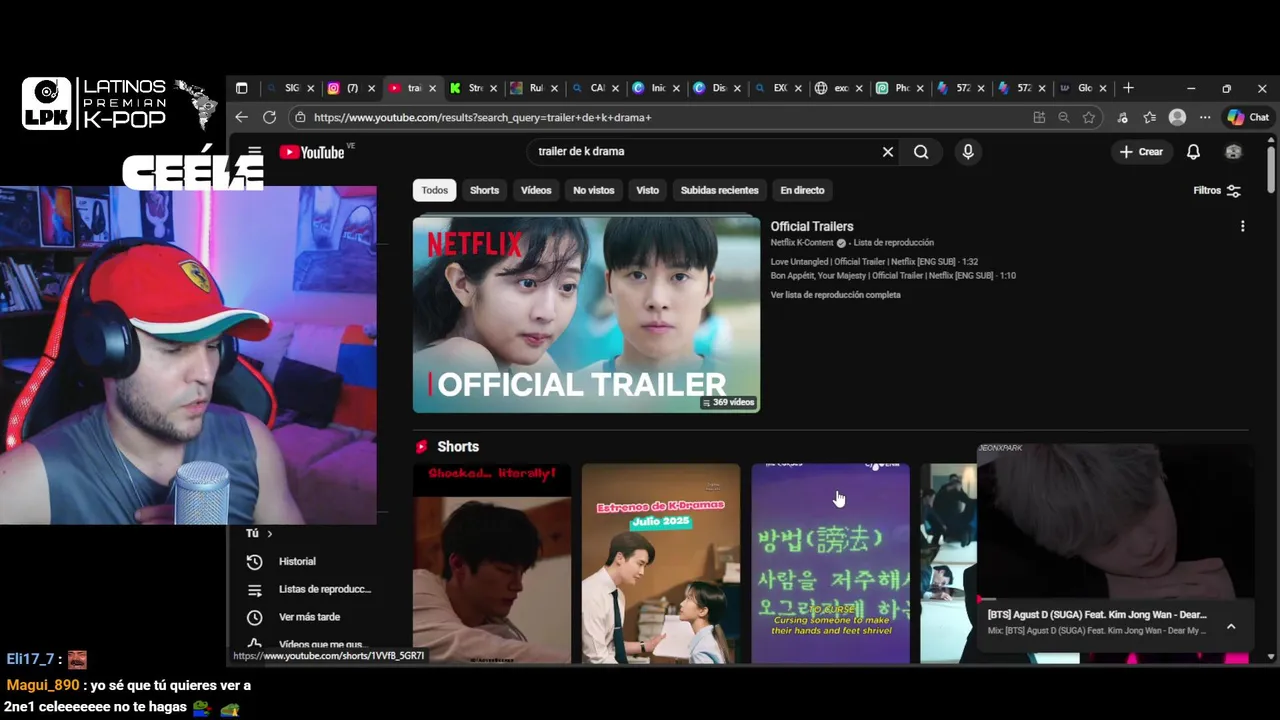Open the tab actions menu icon
The image size is (1280, 720).
point(241,88)
